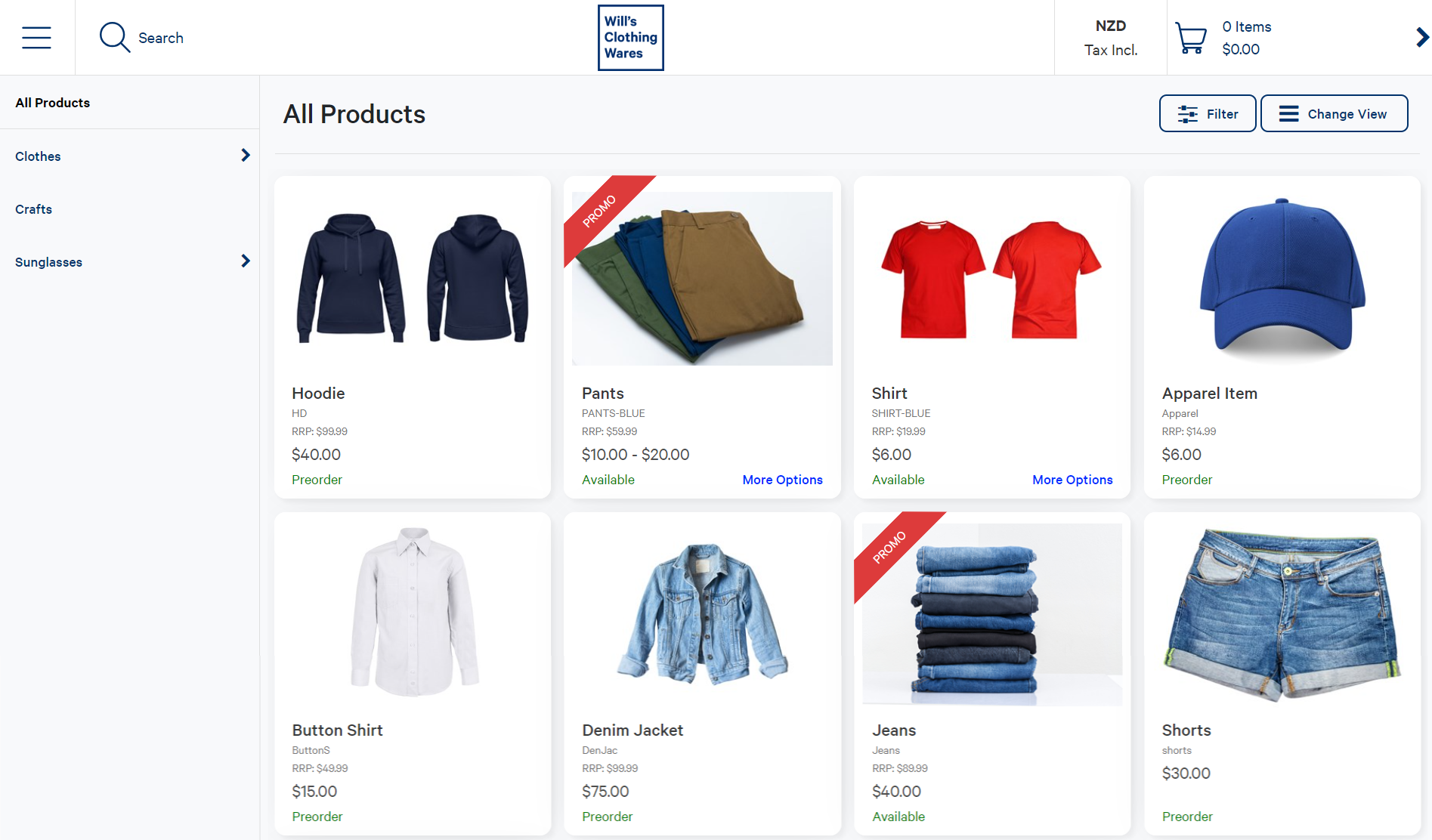Click the Change View button
Image resolution: width=1432 pixels, height=840 pixels.
point(1334,114)
